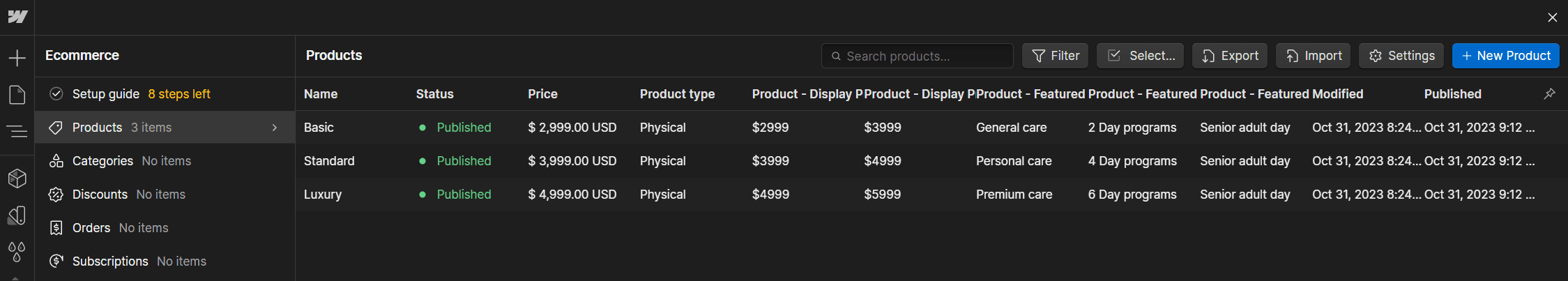Go to Discounts section

pos(100,195)
